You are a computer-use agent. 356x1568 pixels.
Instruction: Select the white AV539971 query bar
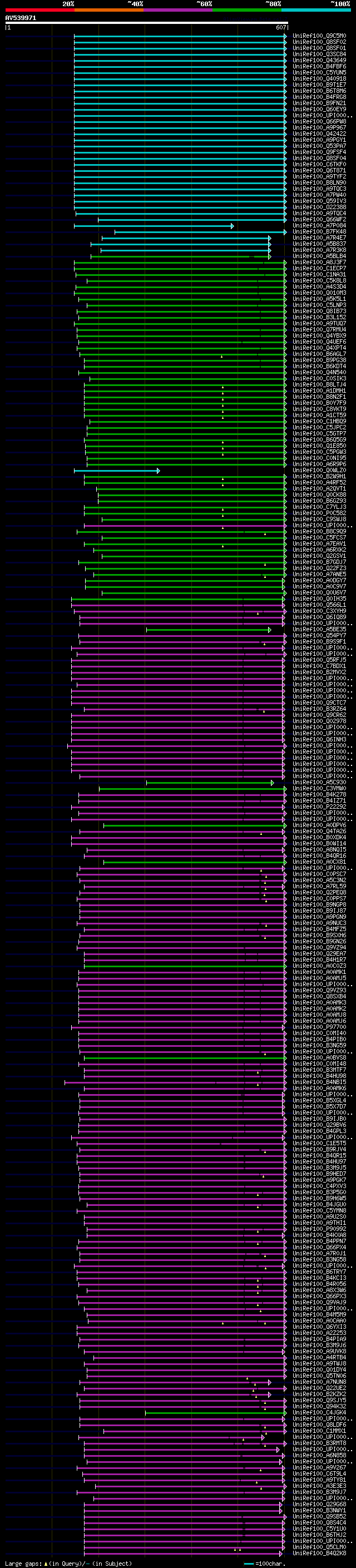pos(147,23)
